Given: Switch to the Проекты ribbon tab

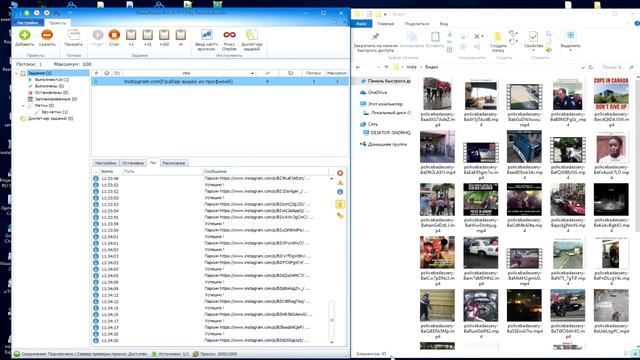Looking at the screenshot, I should pyautogui.click(x=57, y=23).
